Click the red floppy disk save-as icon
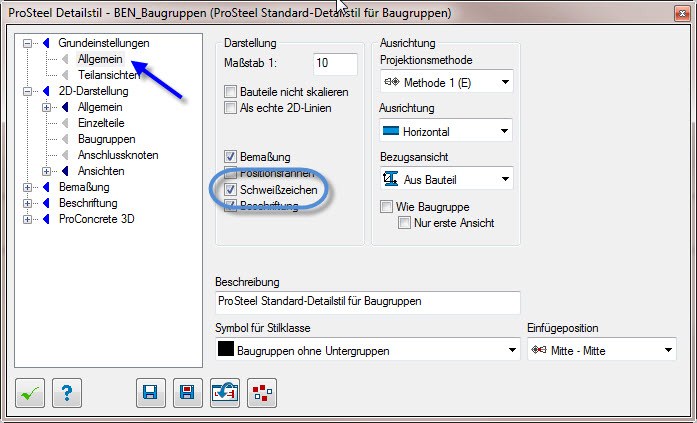 [x=188, y=393]
